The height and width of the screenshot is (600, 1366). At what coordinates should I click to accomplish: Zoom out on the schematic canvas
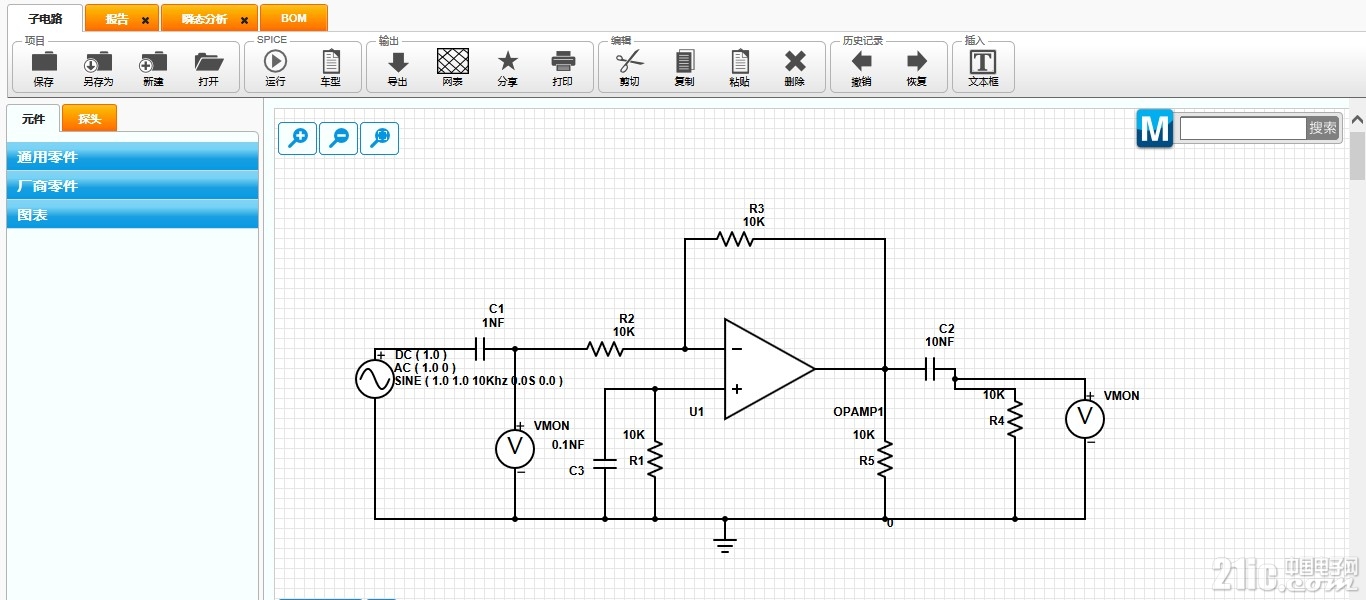(x=339, y=138)
